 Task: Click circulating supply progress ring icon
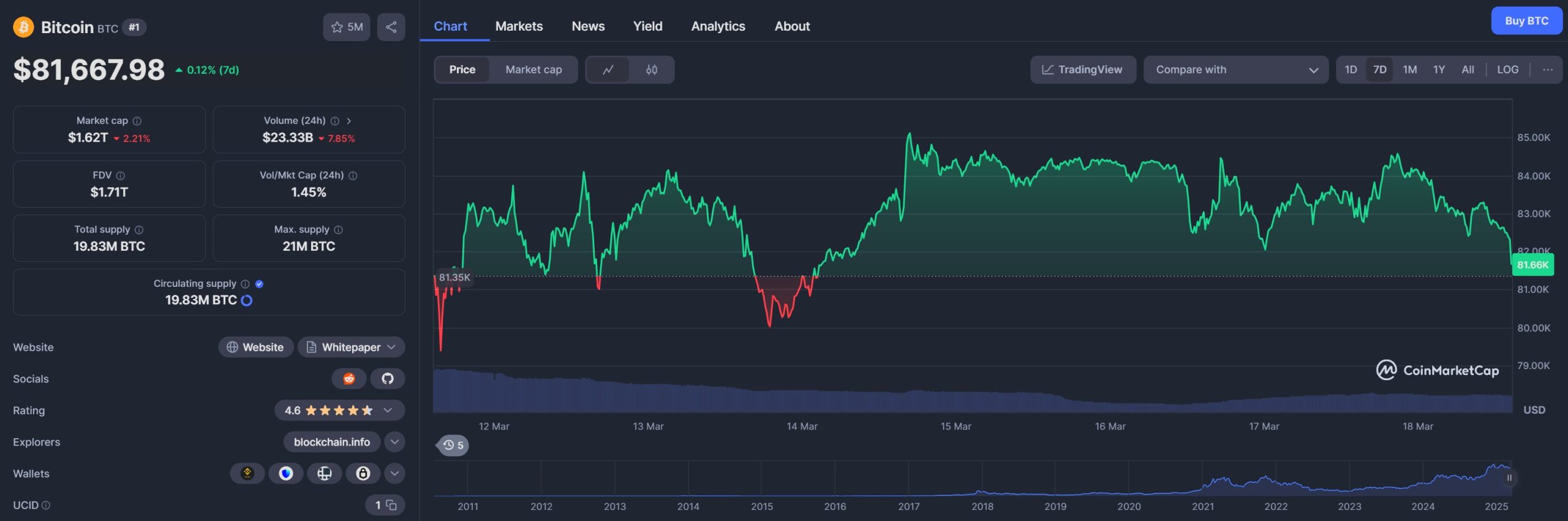pos(247,300)
